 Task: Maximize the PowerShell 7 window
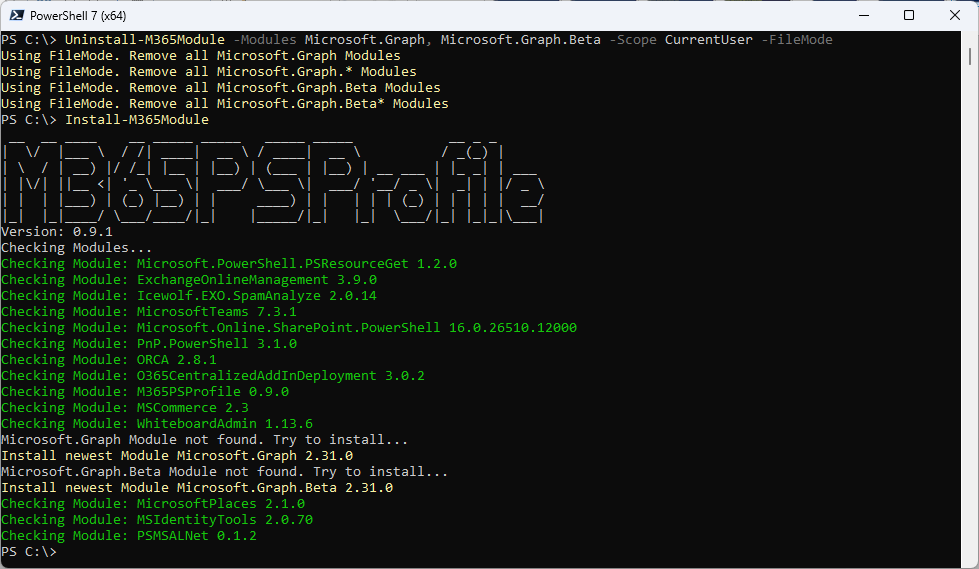coord(909,15)
